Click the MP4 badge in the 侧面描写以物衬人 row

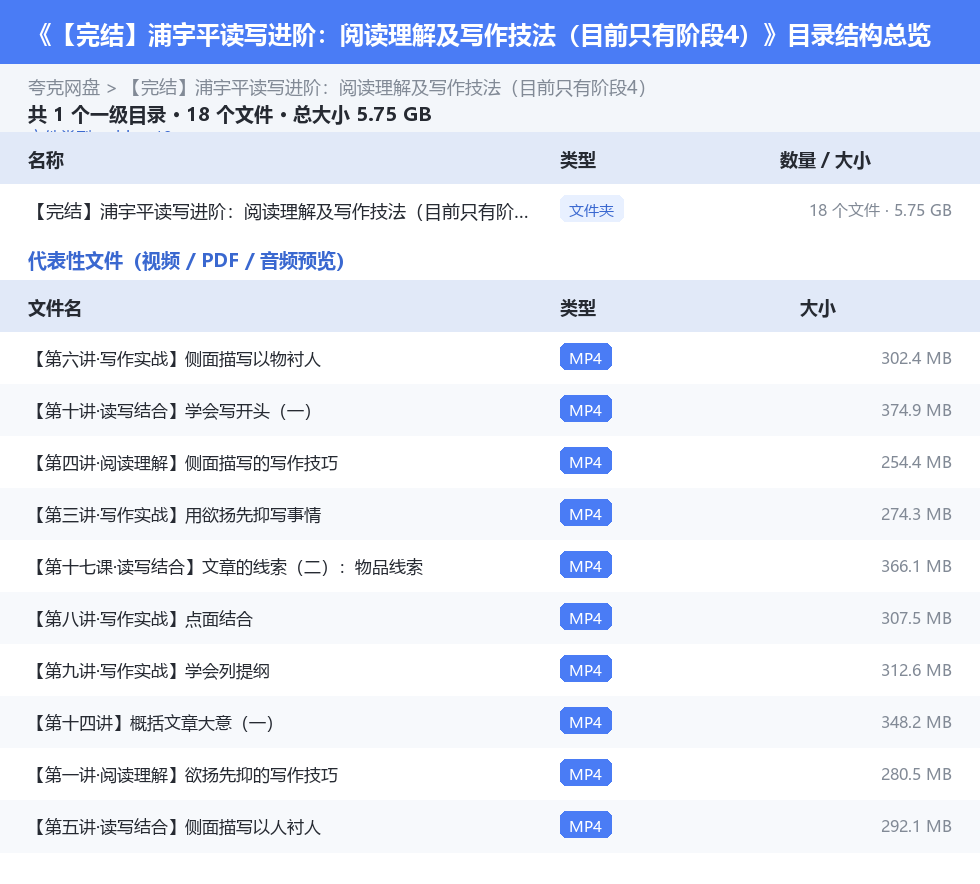(x=586, y=358)
